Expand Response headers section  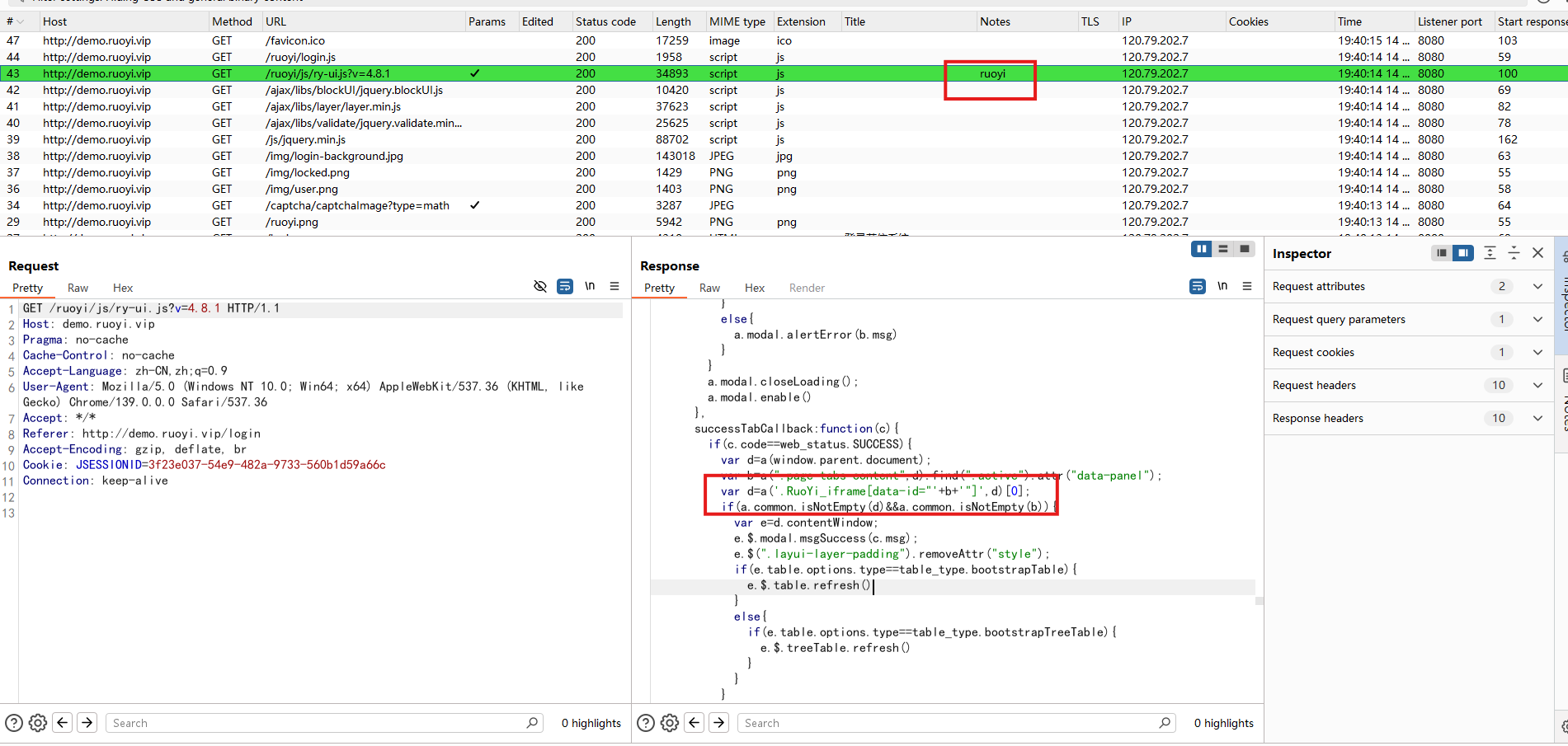(1537, 418)
